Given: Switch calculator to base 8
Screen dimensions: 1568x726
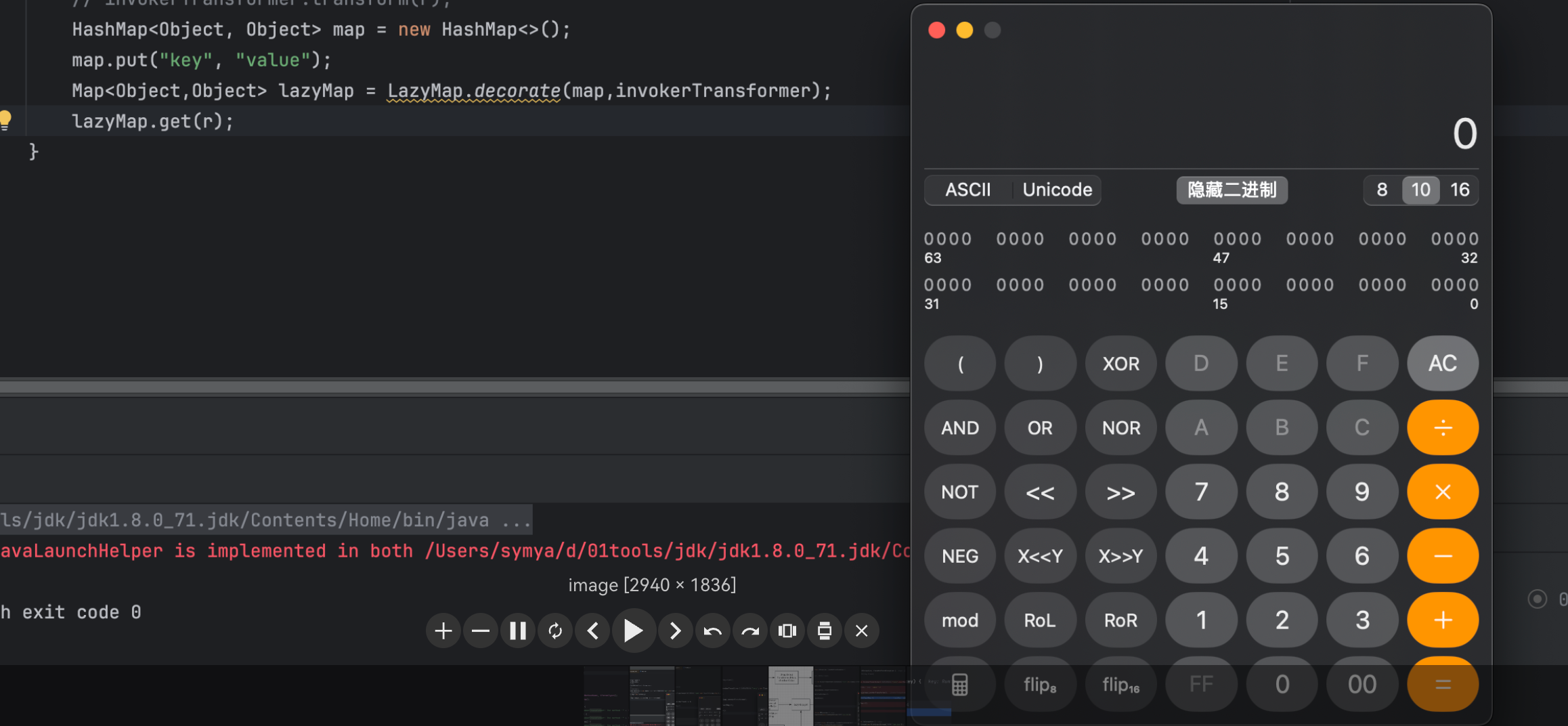Looking at the screenshot, I should 1382,190.
